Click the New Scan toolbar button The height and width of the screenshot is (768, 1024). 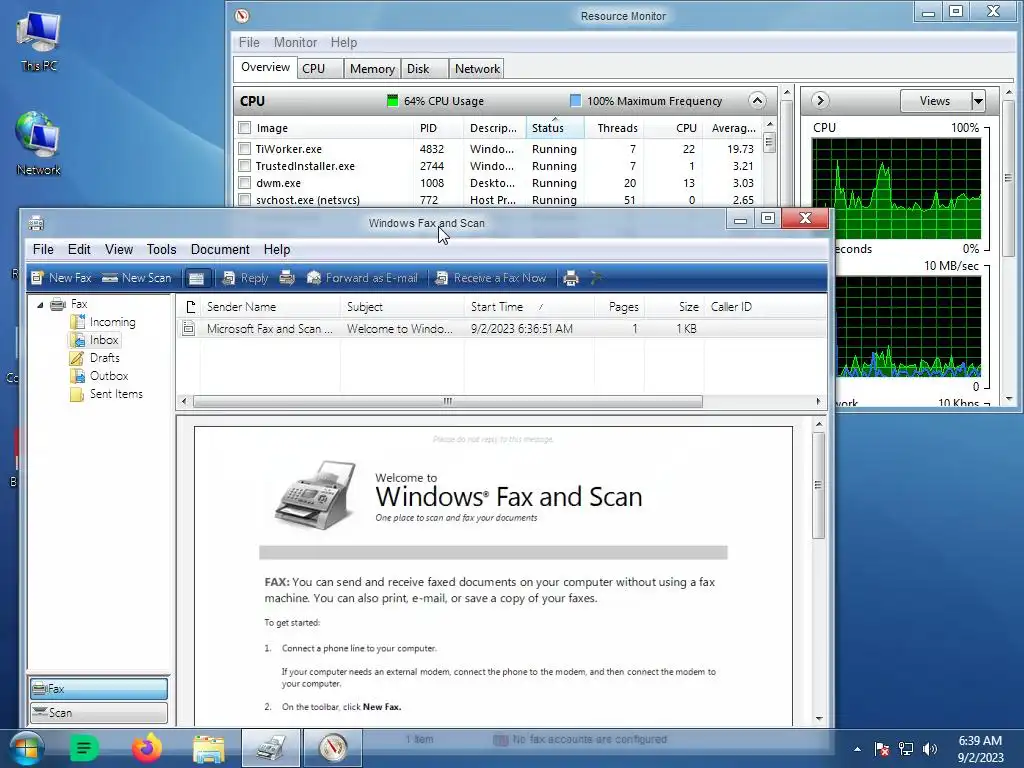click(136, 278)
